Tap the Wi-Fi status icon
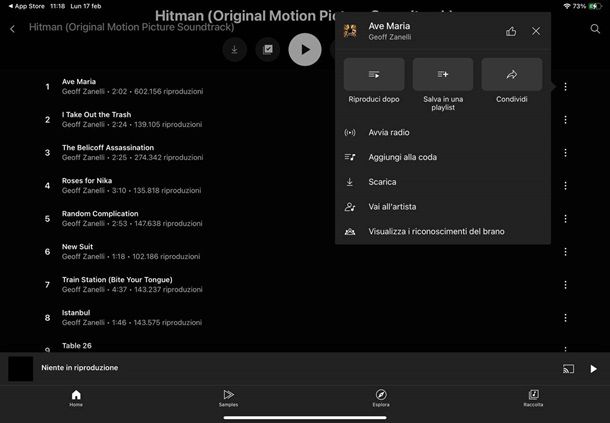The height and width of the screenshot is (423, 610). click(567, 6)
